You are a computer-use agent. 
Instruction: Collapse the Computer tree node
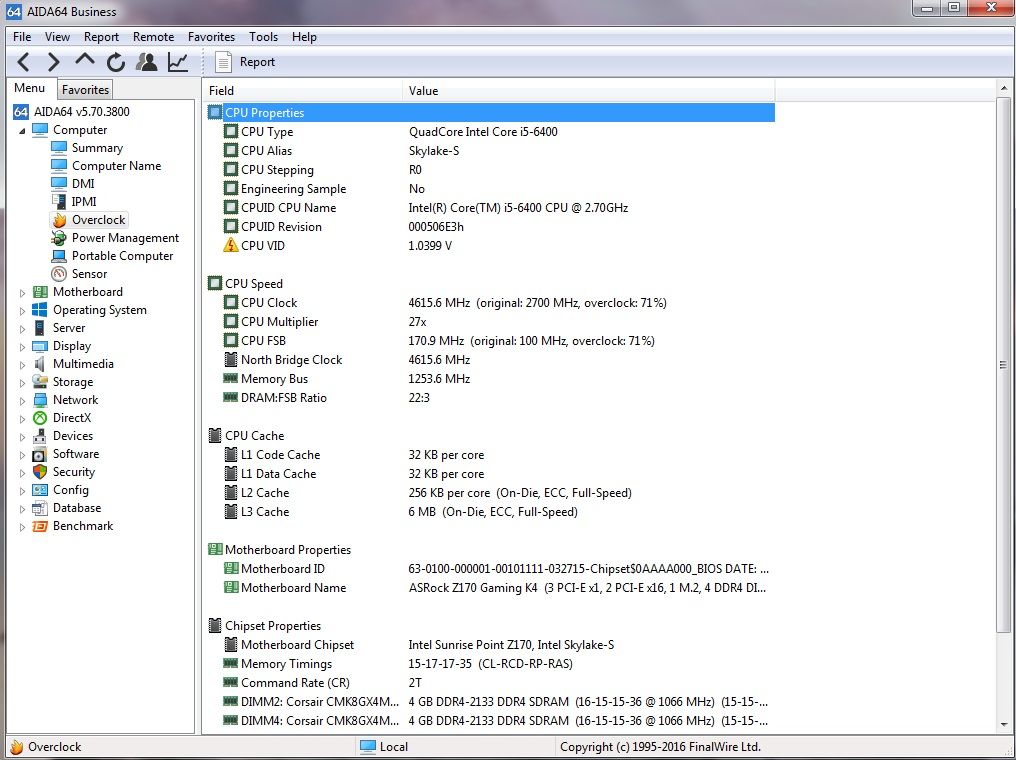click(x=22, y=131)
